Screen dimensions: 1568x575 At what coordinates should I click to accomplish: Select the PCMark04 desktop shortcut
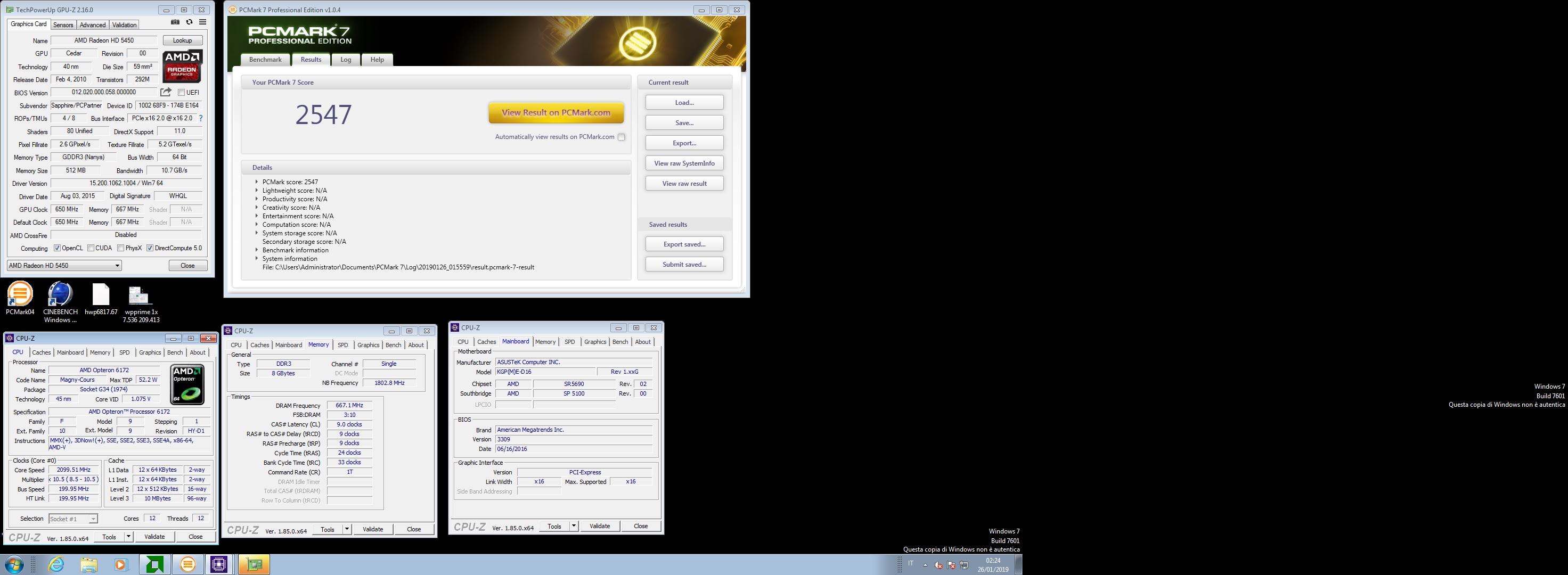(20, 298)
